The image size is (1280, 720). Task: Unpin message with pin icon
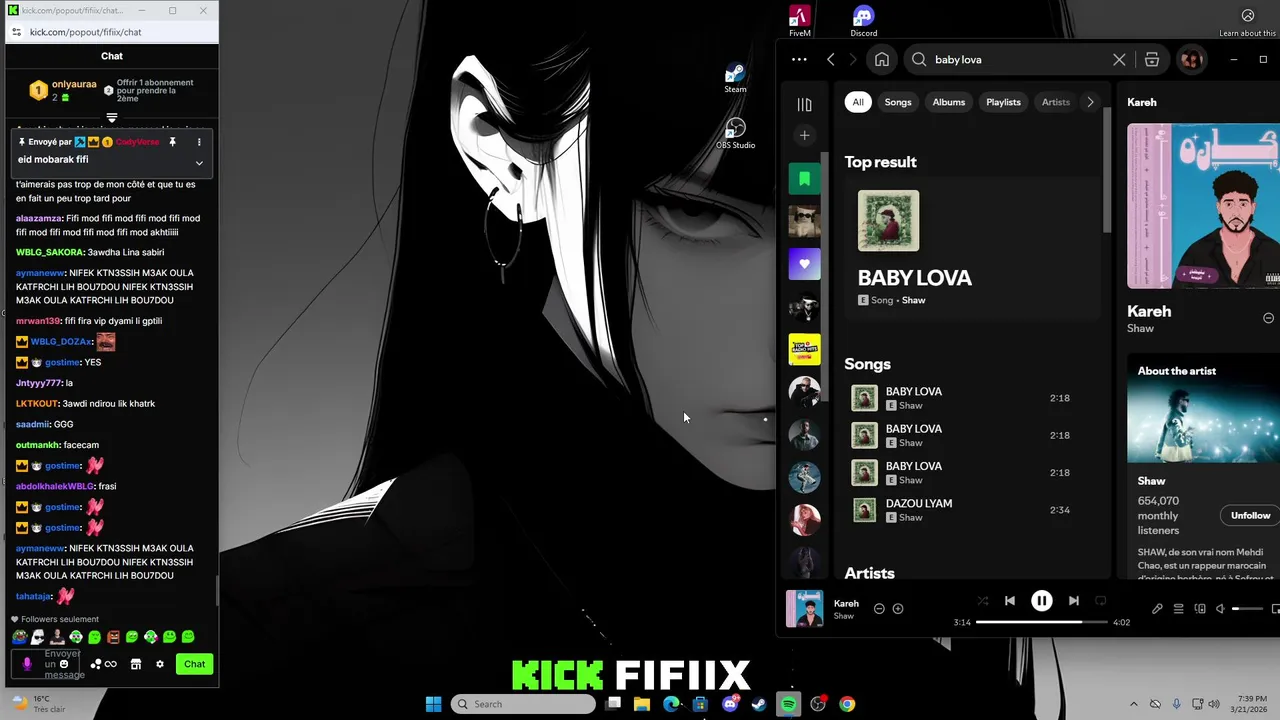(x=172, y=142)
